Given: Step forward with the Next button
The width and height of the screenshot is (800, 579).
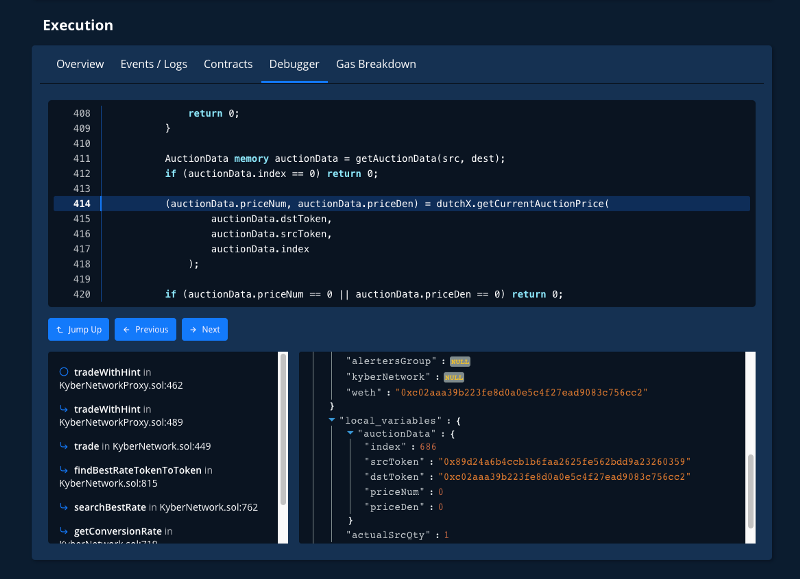Looking at the screenshot, I should click(x=204, y=329).
